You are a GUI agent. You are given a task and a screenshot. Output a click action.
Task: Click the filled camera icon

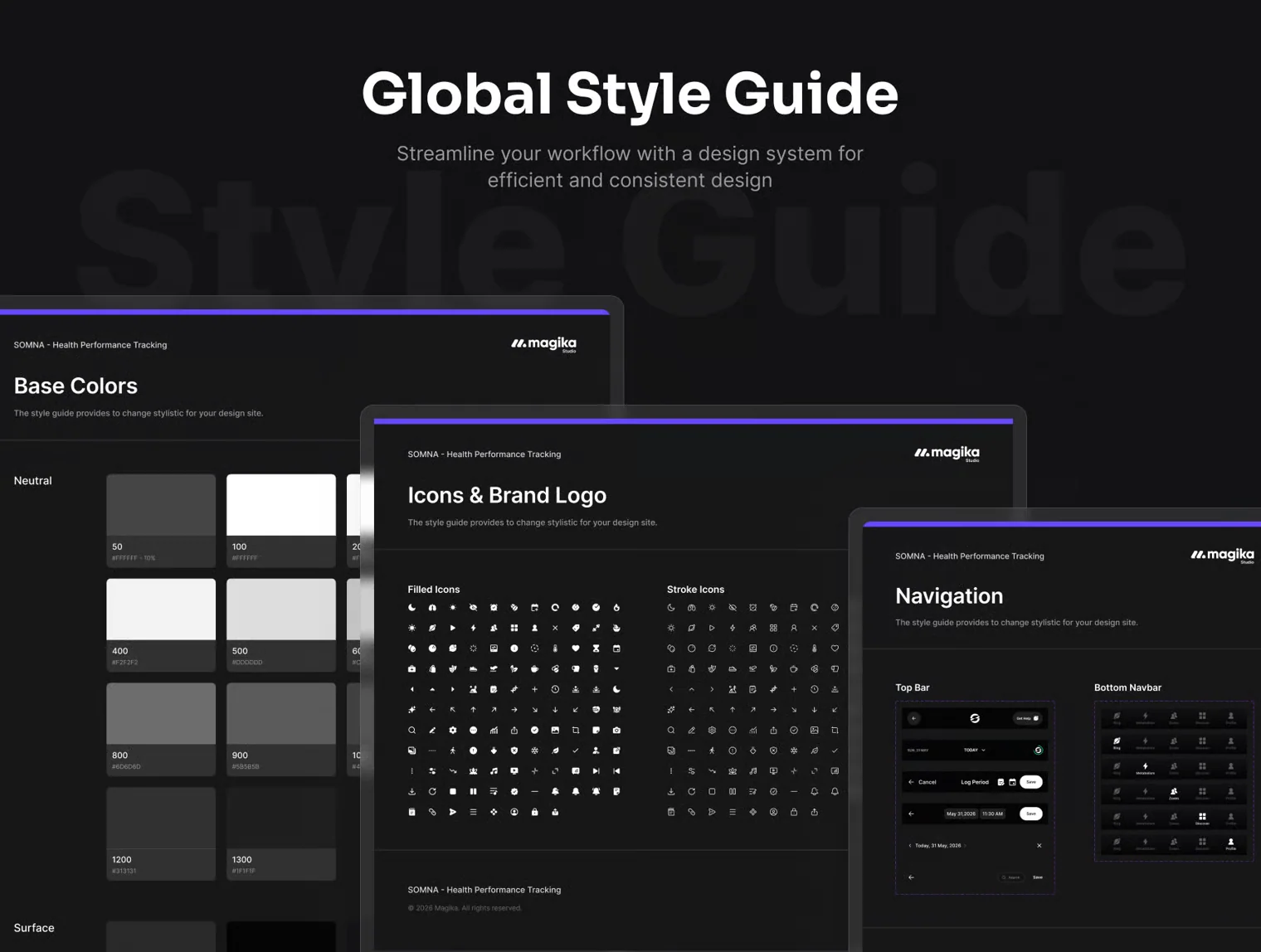(616, 731)
